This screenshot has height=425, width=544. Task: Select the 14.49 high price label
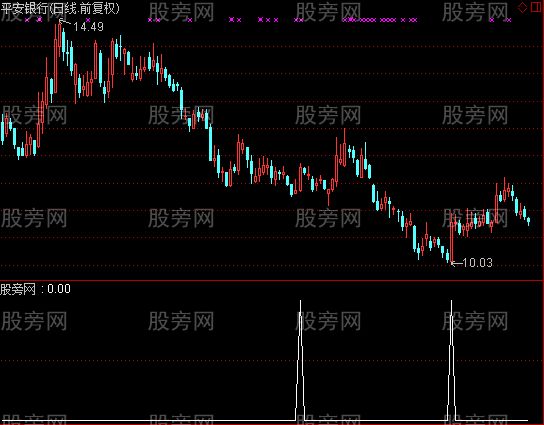88,27
